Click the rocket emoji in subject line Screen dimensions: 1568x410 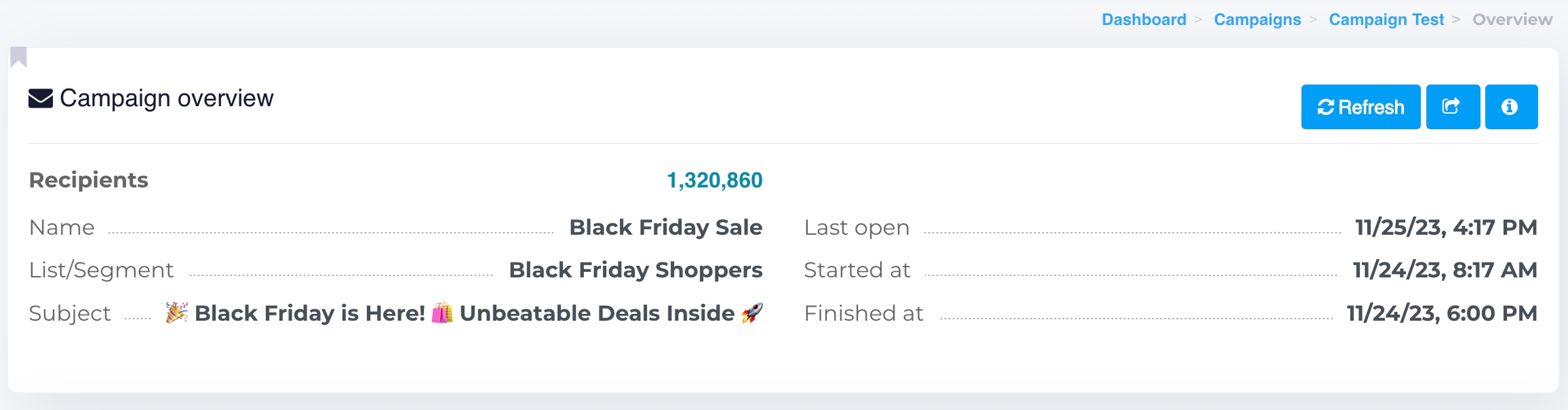pos(752,313)
